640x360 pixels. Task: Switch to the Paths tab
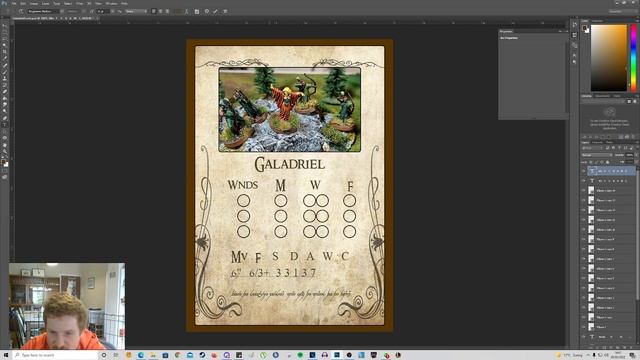[x=609, y=142]
